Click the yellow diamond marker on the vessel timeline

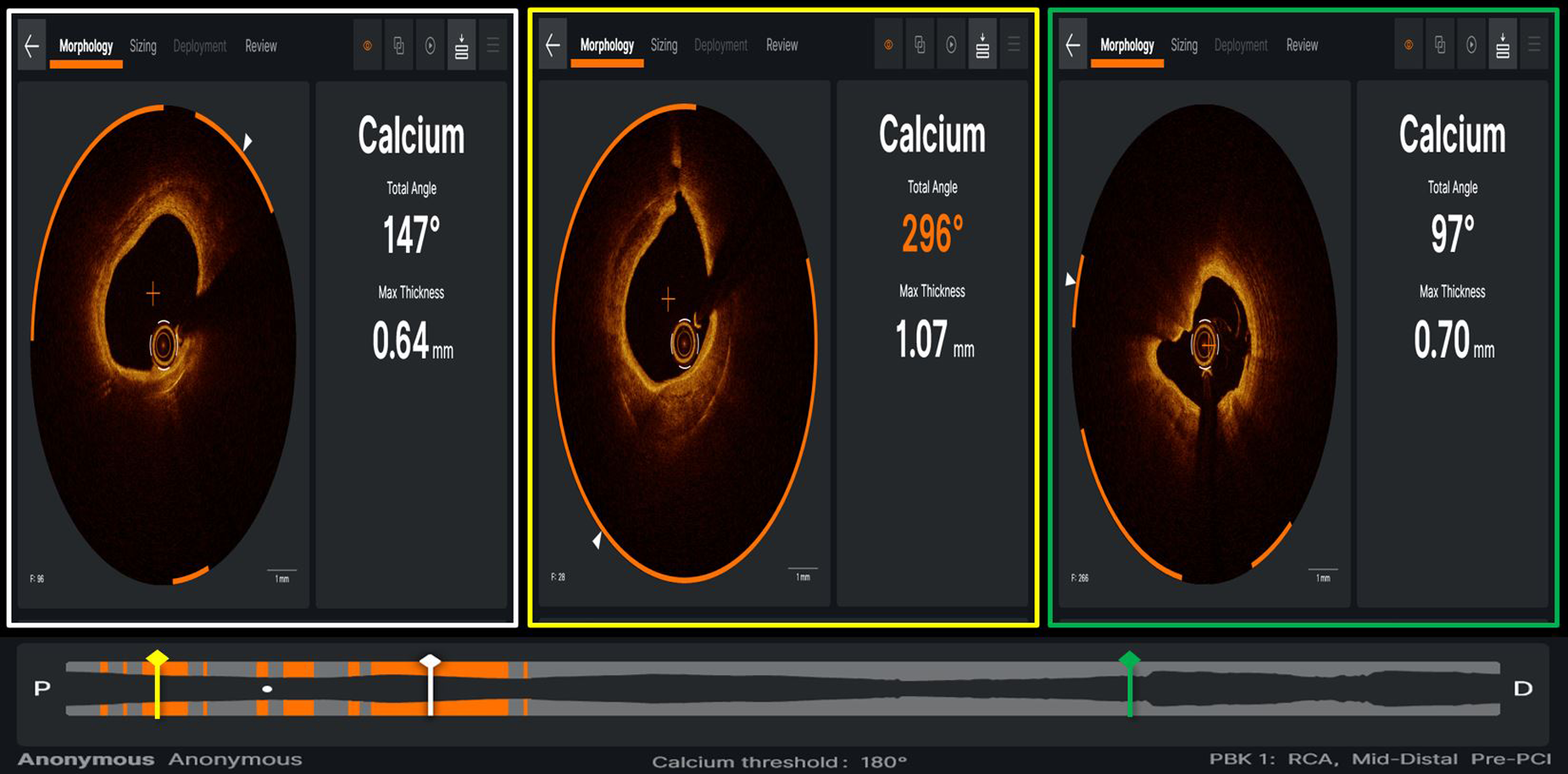click(x=157, y=659)
